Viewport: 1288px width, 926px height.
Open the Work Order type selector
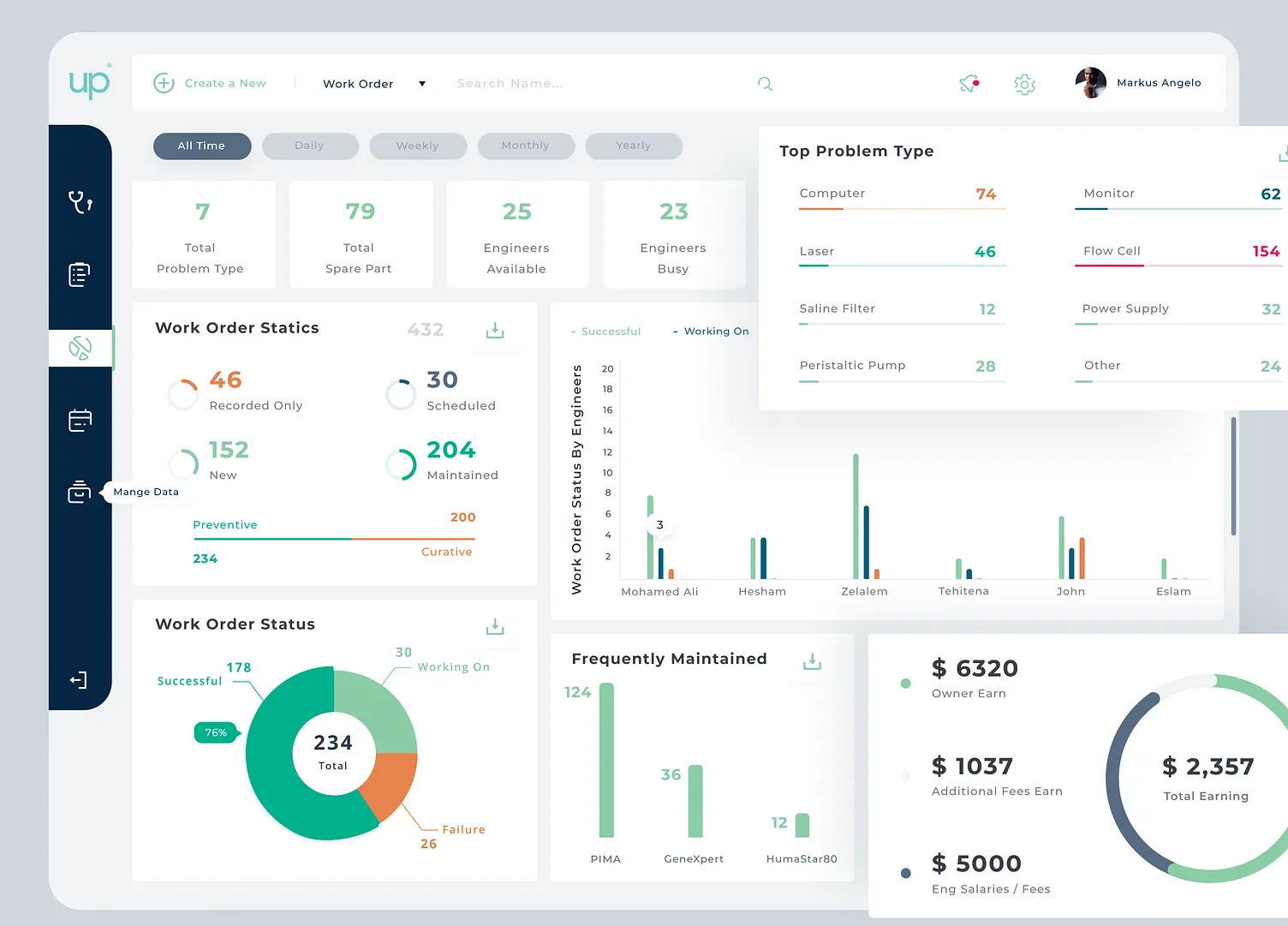pyautogui.click(x=374, y=84)
